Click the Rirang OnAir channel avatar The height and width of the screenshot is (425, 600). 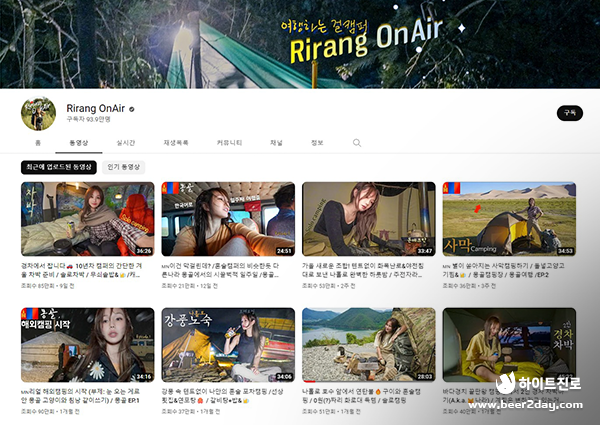click(x=38, y=113)
